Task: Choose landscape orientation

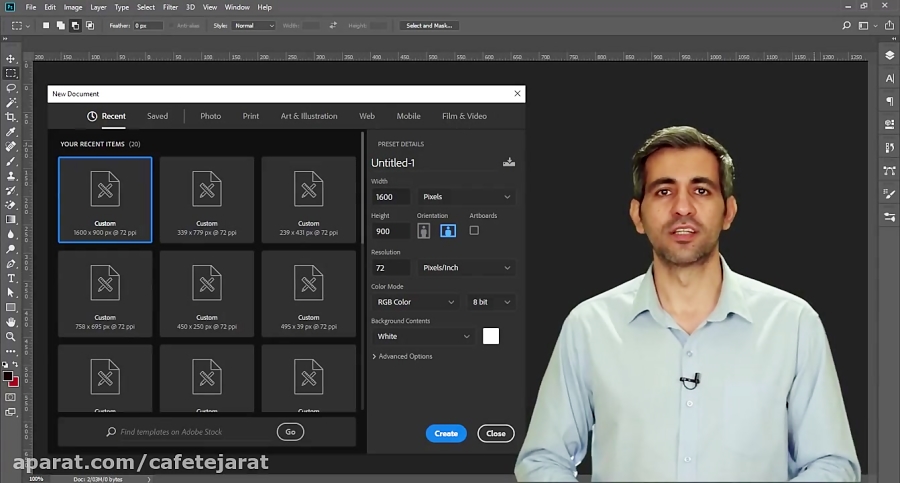Action: click(448, 231)
